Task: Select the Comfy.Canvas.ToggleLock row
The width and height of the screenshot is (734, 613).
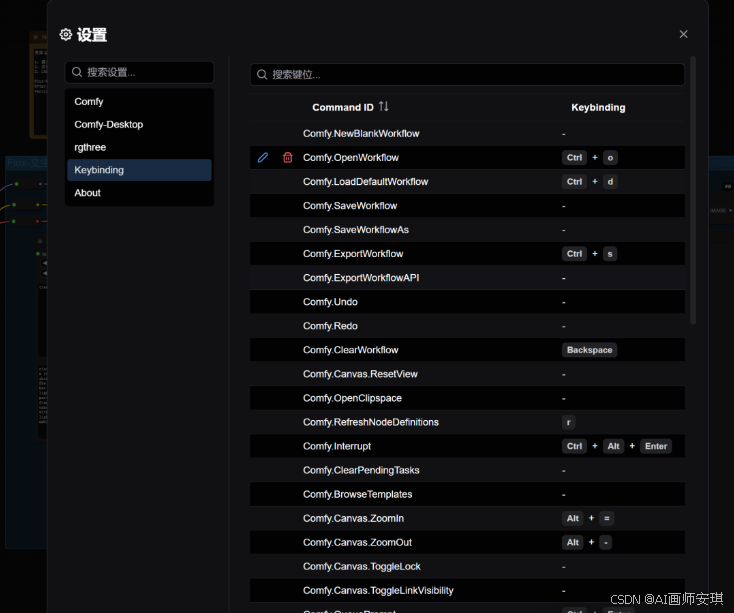Action: (467, 567)
